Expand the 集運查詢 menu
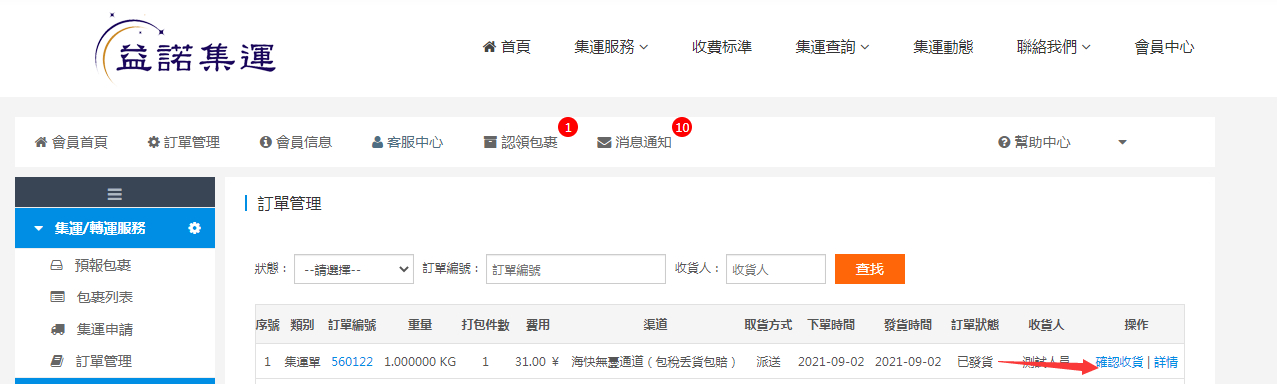 832,47
